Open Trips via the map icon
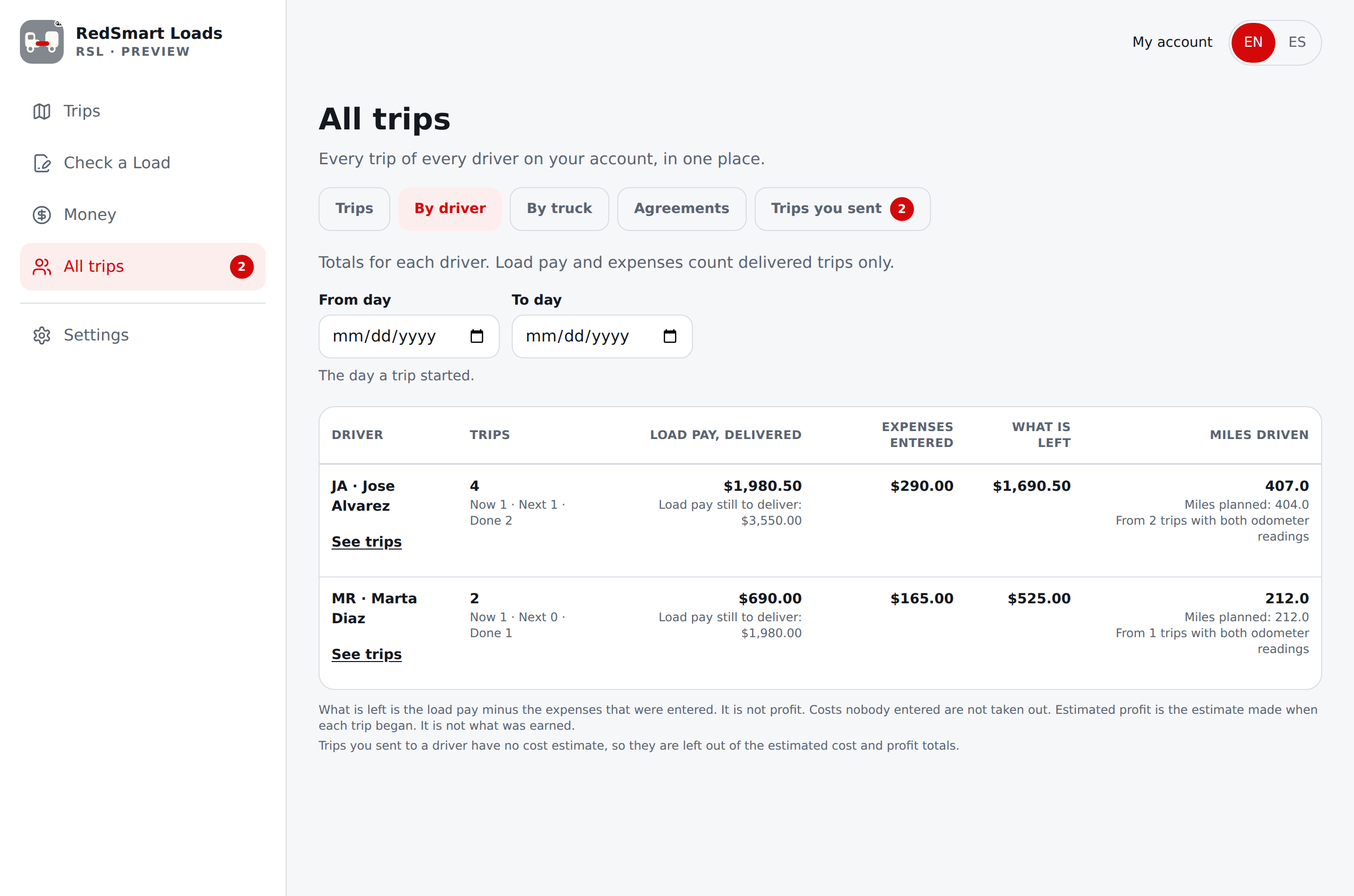1354x896 pixels. tap(42, 112)
